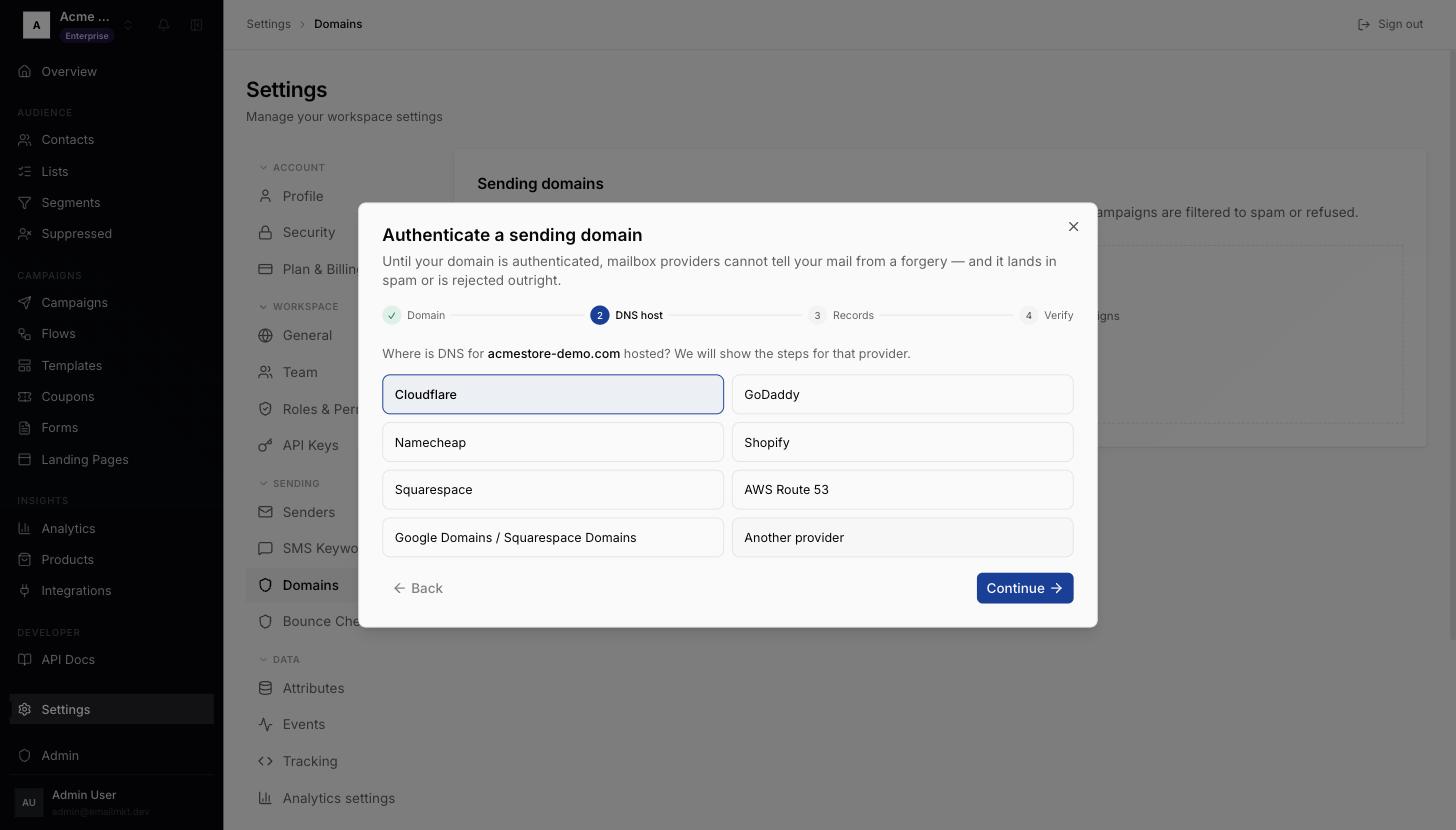Collapse the DATA settings section
The height and width of the screenshot is (830, 1456).
(x=279, y=660)
